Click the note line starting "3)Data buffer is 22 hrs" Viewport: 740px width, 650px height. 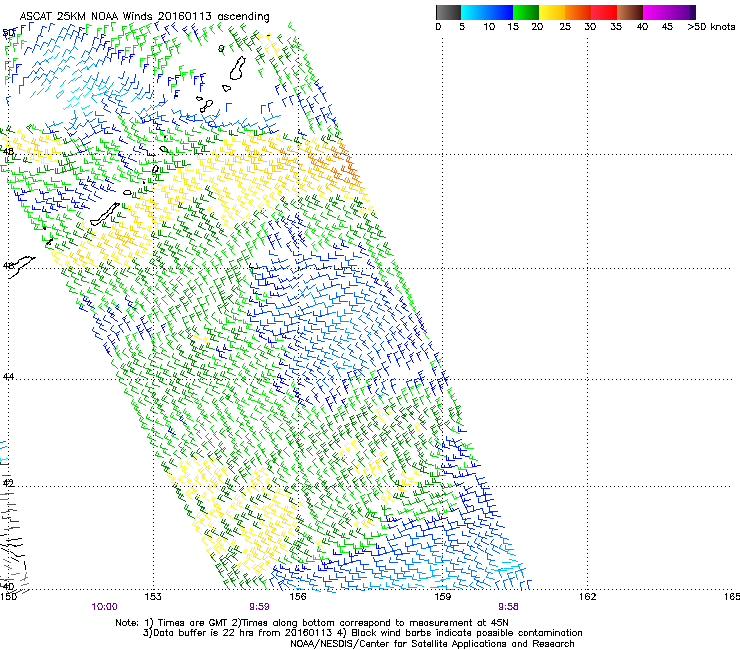coord(362,633)
